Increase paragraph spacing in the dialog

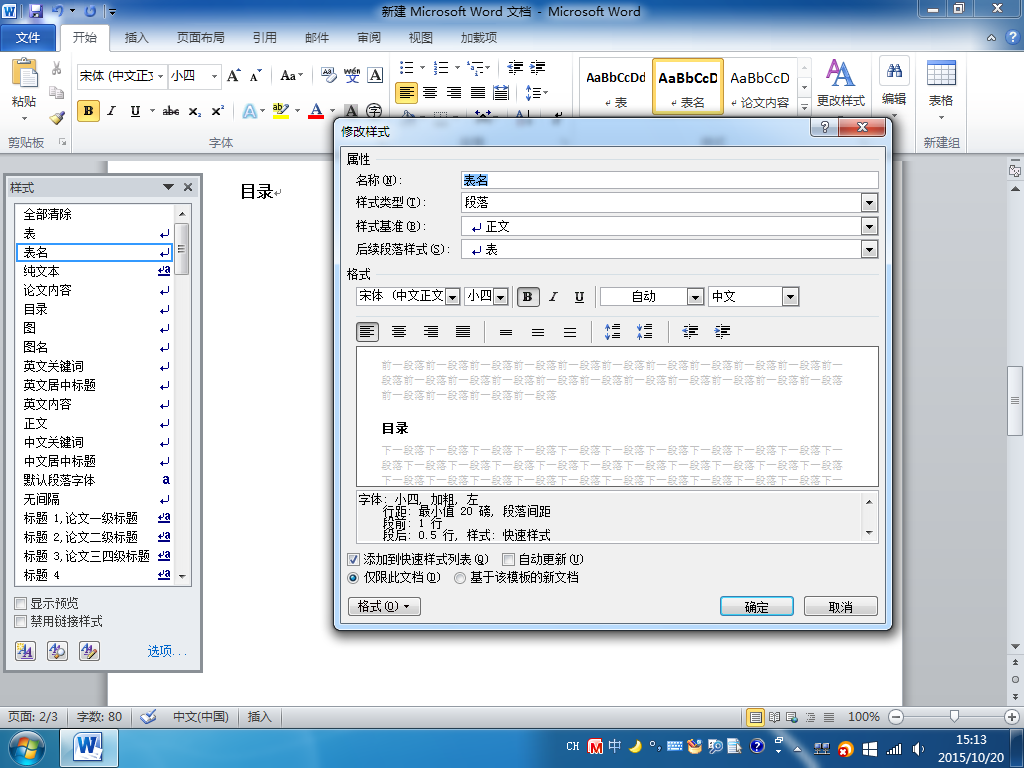tap(612, 332)
